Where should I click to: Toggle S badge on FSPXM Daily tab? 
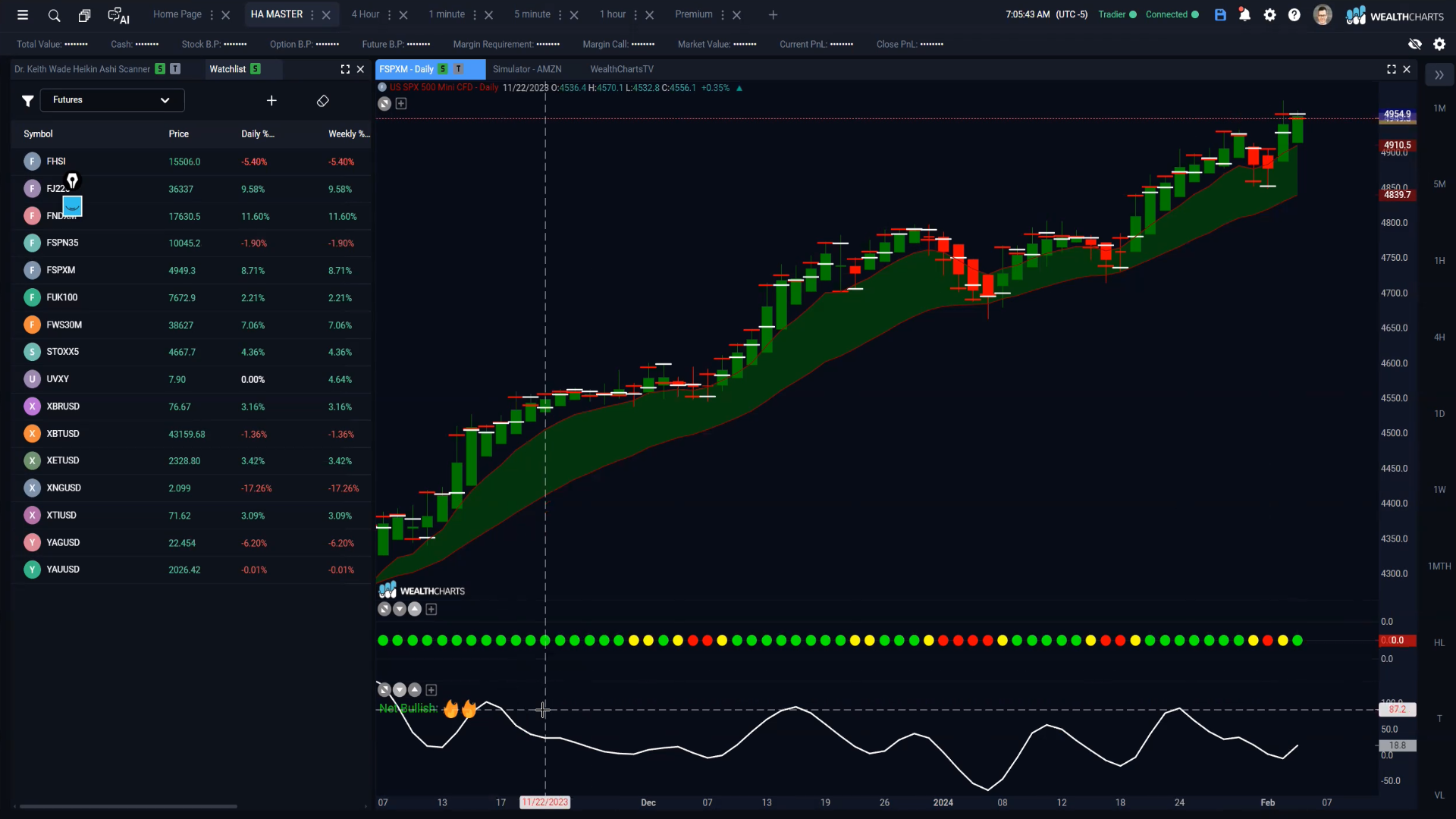(443, 69)
